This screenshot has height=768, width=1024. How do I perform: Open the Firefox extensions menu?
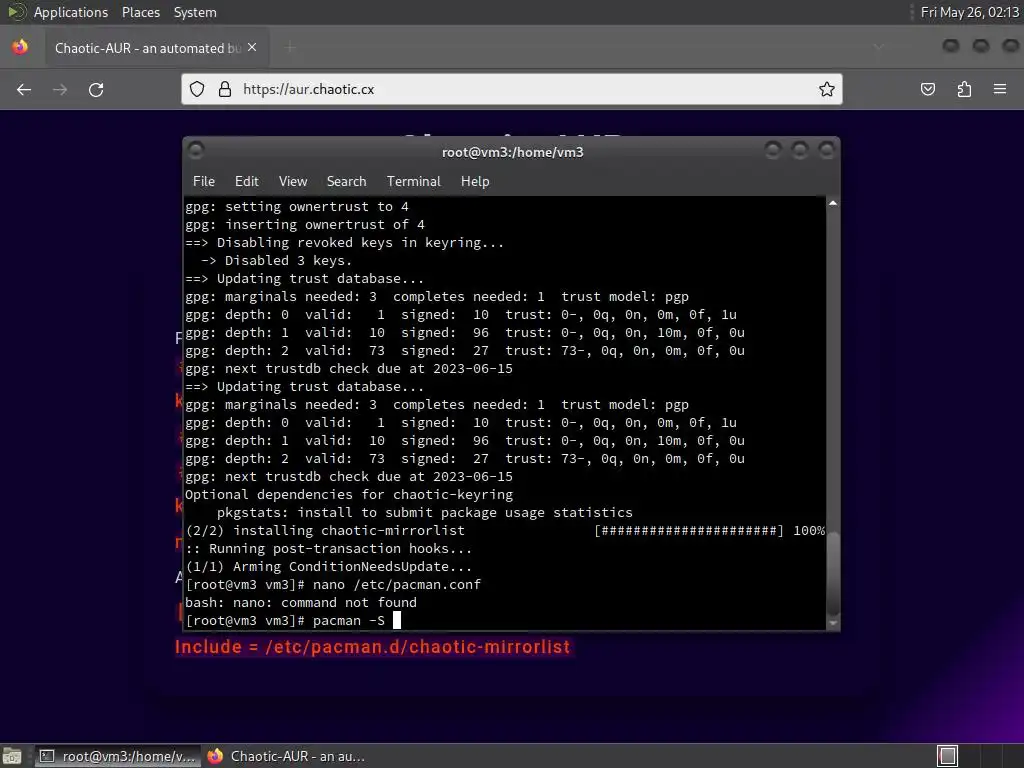point(964,89)
